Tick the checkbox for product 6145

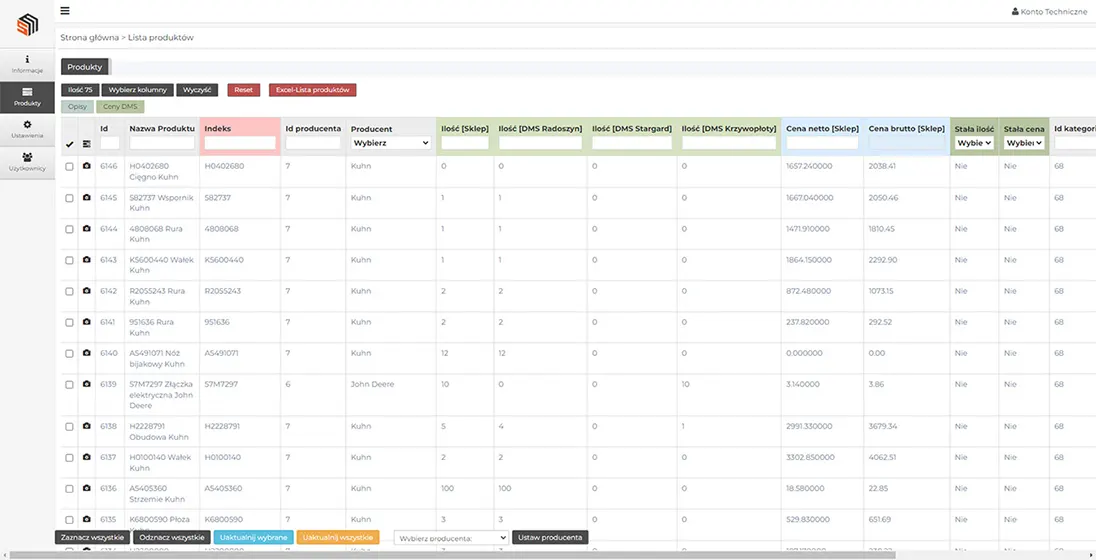tap(69, 198)
